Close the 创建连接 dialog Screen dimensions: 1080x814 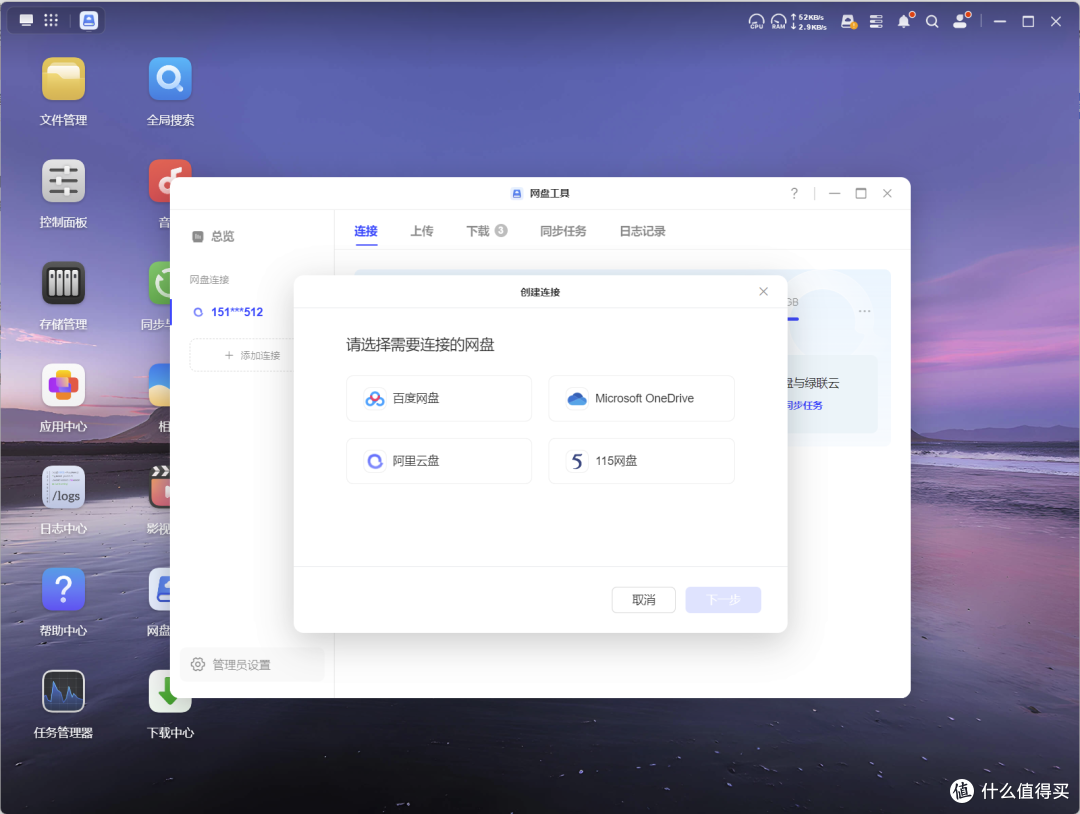coord(763,291)
